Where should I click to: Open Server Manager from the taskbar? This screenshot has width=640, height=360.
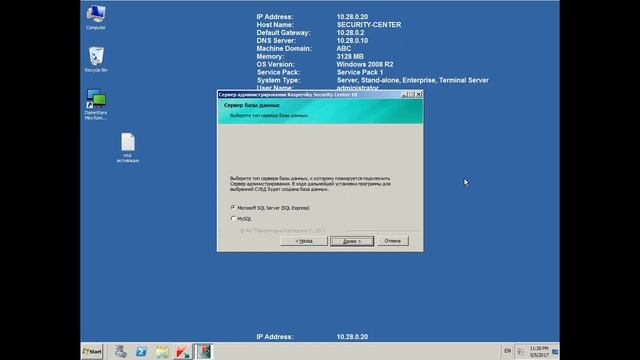click(120, 351)
